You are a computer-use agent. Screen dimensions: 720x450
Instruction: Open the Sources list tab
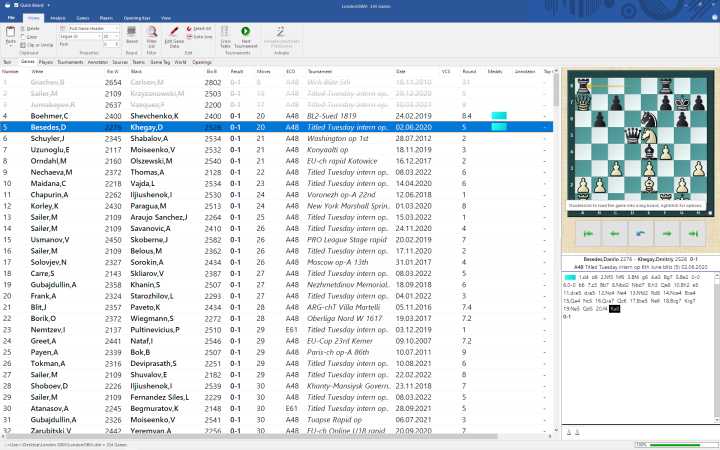coord(120,62)
